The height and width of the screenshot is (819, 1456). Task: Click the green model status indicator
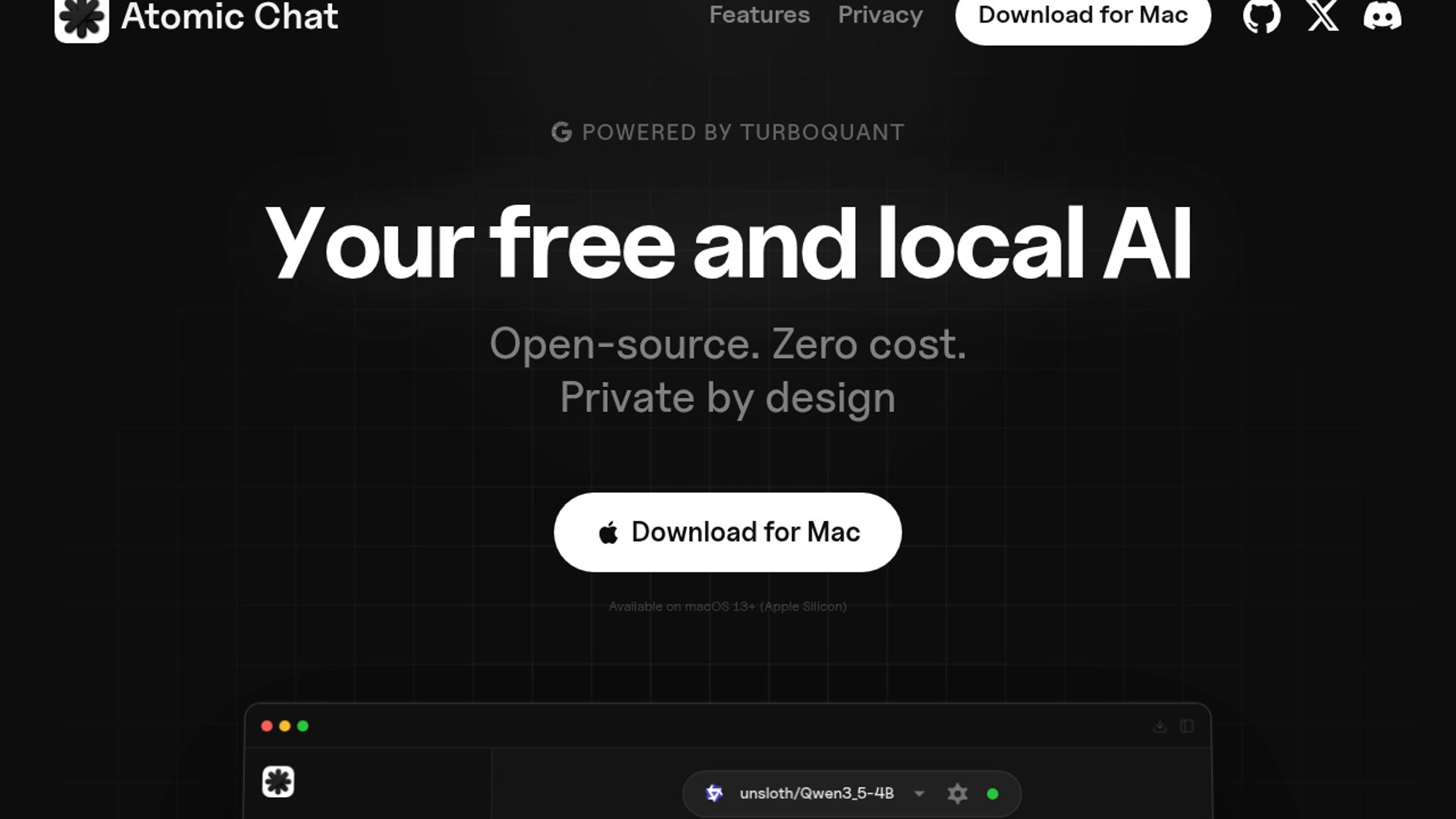click(x=992, y=794)
